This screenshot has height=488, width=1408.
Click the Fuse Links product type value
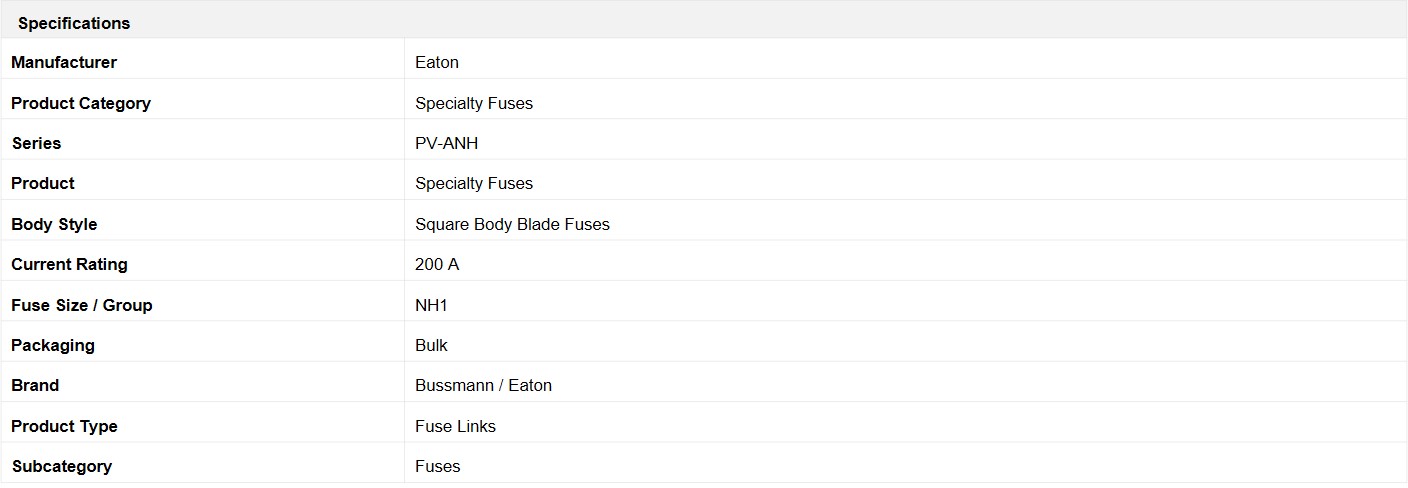pyautogui.click(x=455, y=426)
